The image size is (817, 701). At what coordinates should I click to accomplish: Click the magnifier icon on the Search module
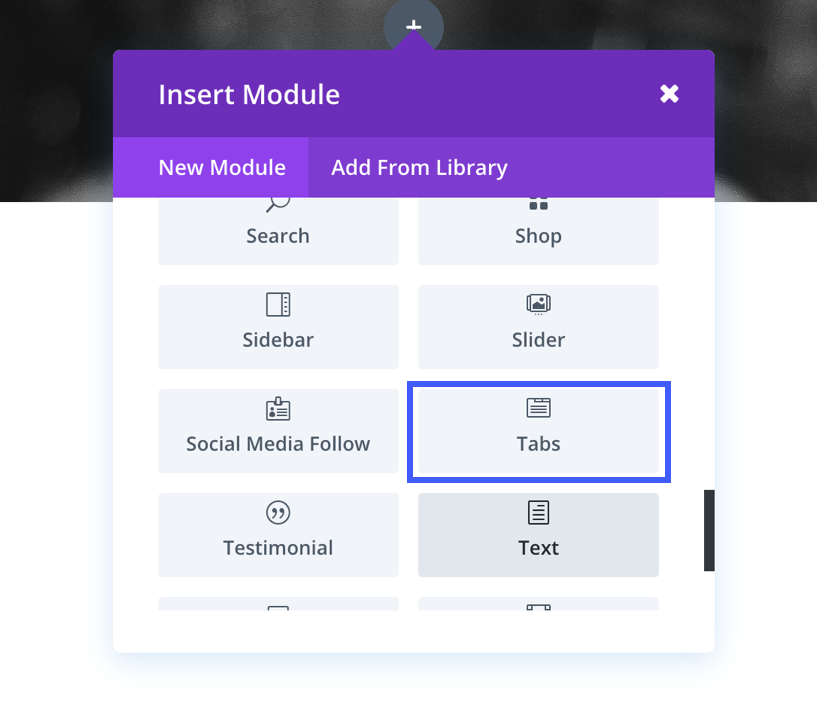[x=278, y=203]
